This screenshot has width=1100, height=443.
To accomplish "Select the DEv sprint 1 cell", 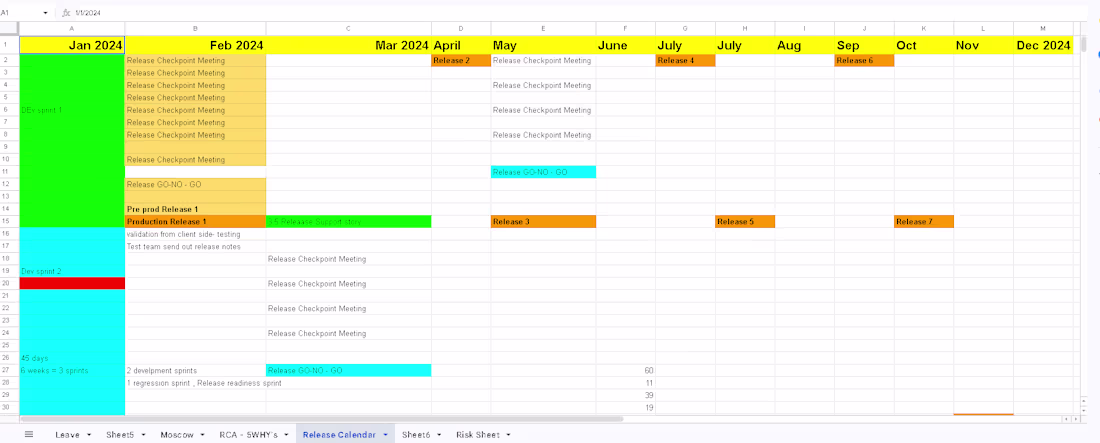I will pyautogui.click(x=72, y=110).
